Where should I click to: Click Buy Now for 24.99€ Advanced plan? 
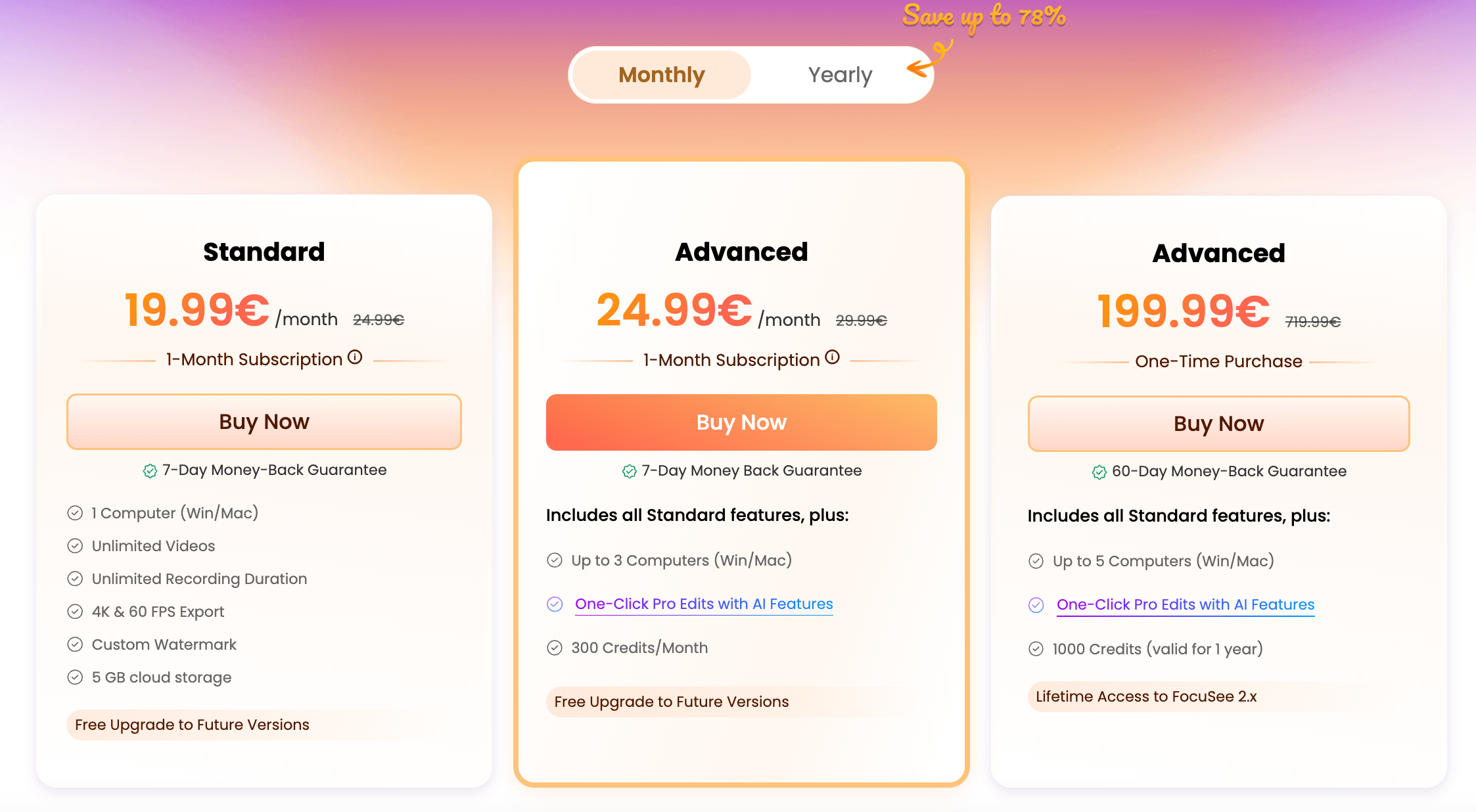point(741,422)
